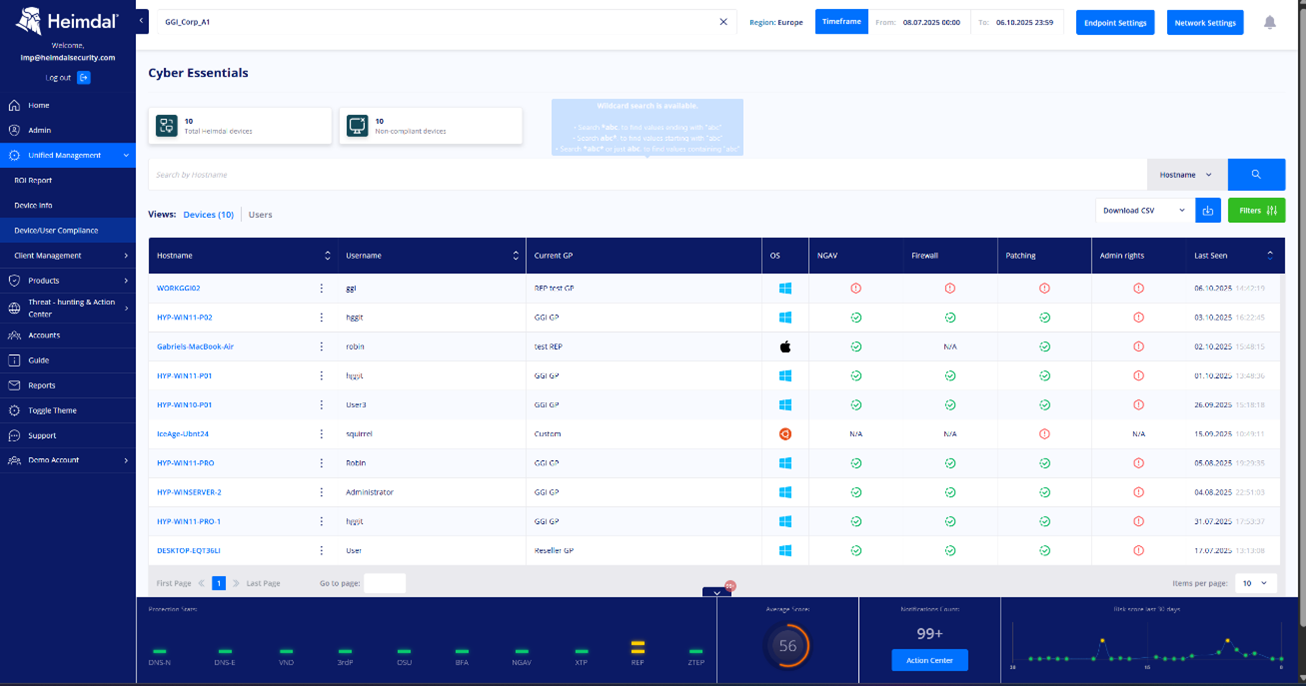Click the blue search magnifier button
The height and width of the screenshot is (686, 1306).
(1256, 174)
